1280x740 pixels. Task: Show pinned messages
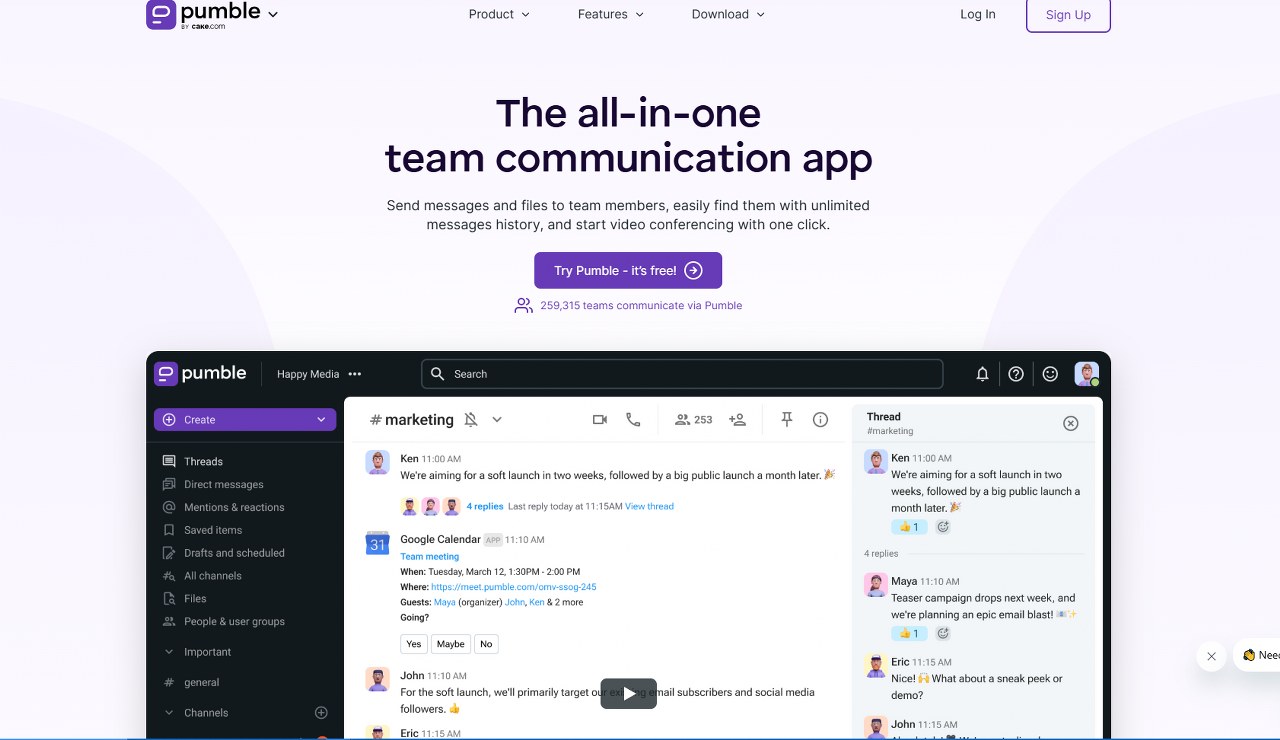(x=787, y=420)
